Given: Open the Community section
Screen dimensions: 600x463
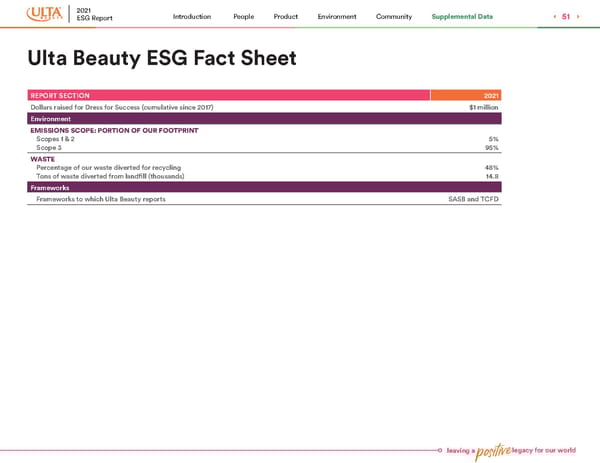Looking at the screenshot, I should pyautogui.click(x=394, y=17).
